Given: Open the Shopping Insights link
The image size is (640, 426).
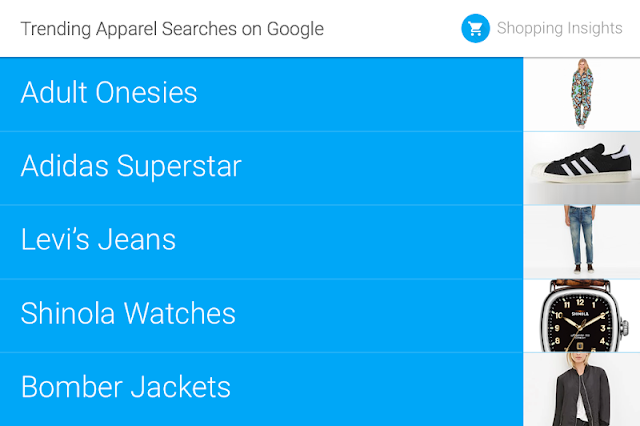Looking at the screenshot, I should coord(559,28).
